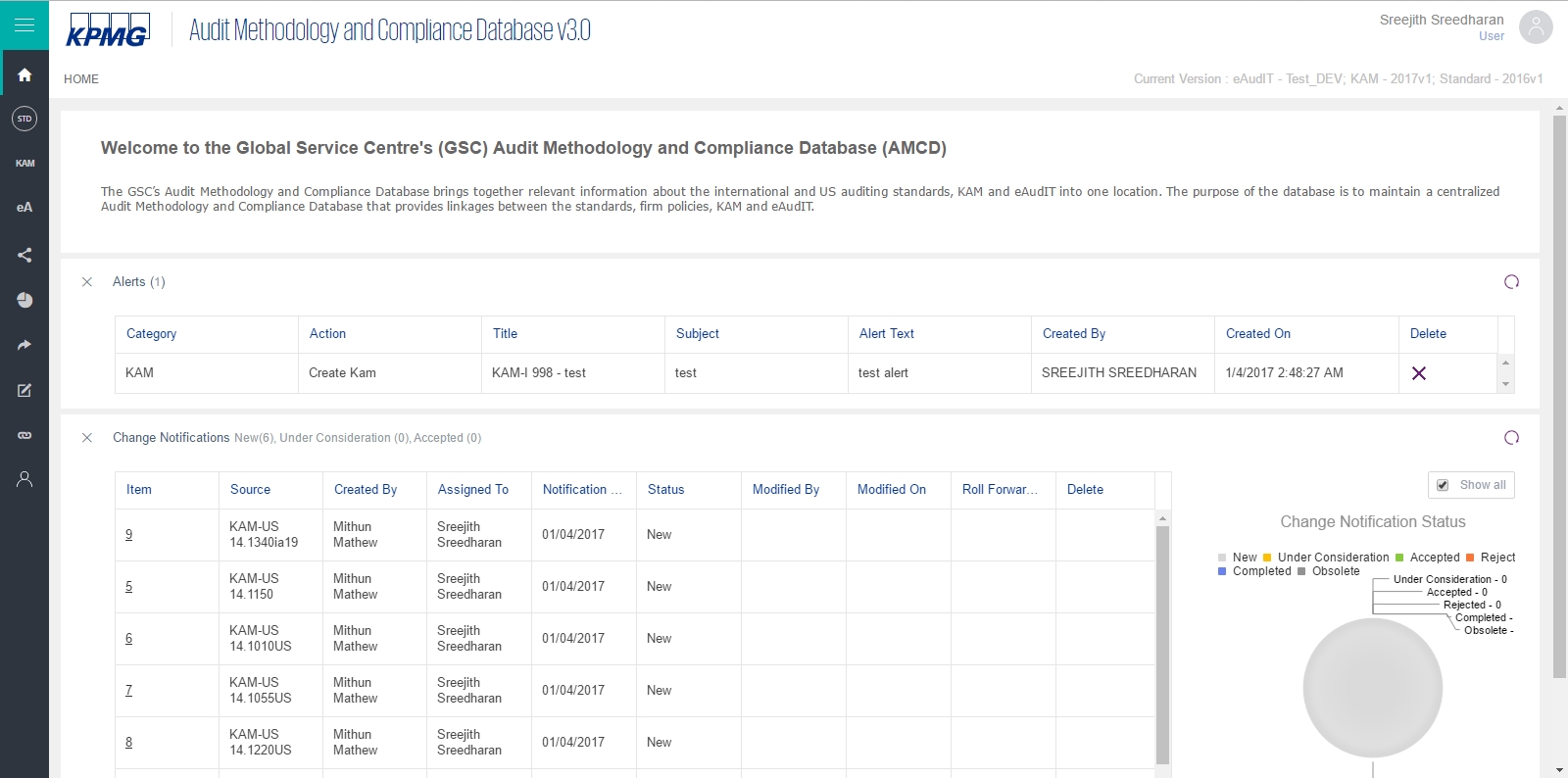The width and height of the screenshot is (1568, 778).
Task: Toggle the Obsolete legend entry
Action: [x=1329, y=571]
